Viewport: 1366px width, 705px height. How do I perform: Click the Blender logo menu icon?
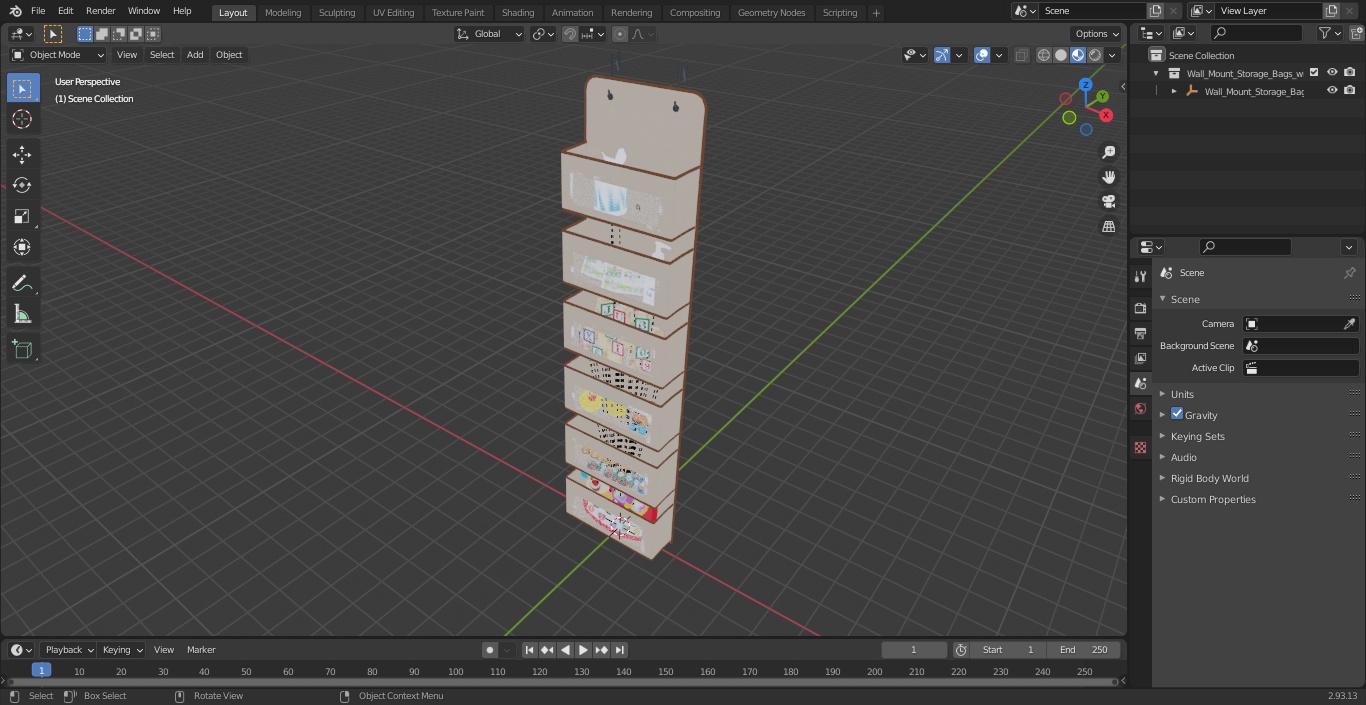click(x=15, y=11)
